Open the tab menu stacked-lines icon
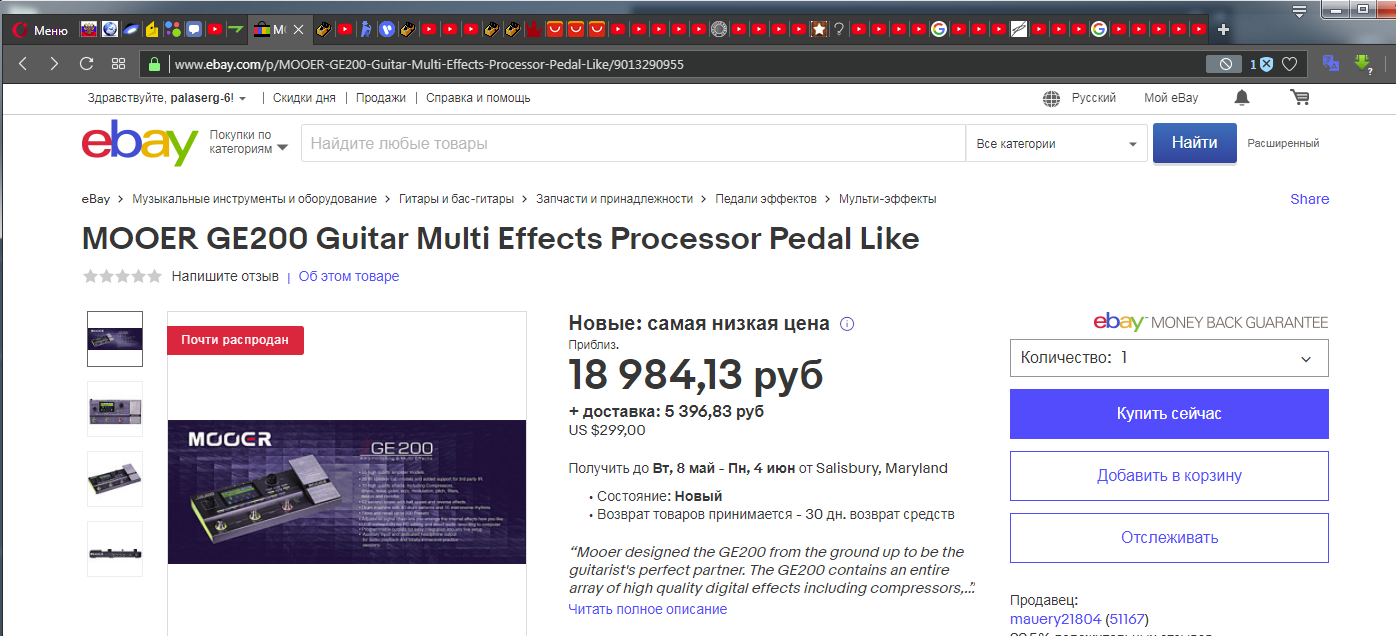The width and height of the screenshot is (1396, 636). click(x=1299, y=11)
